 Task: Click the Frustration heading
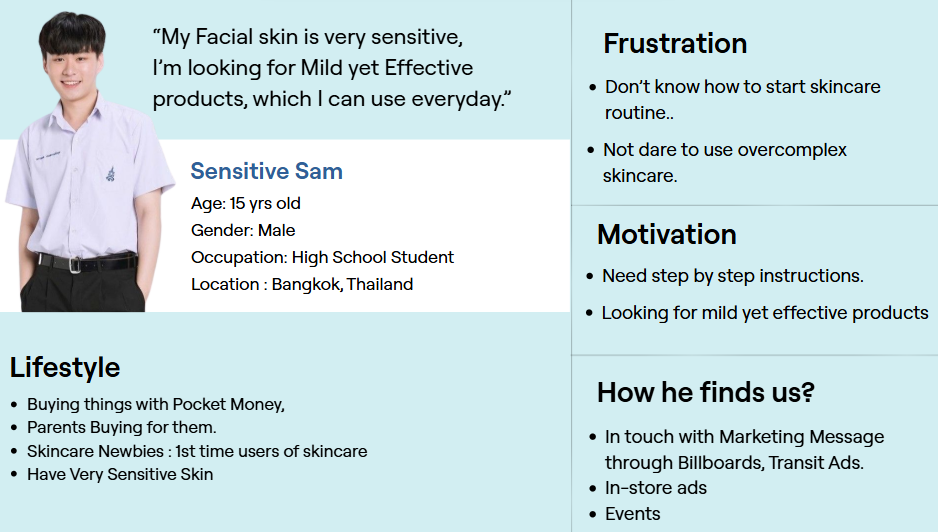point(675,44)
